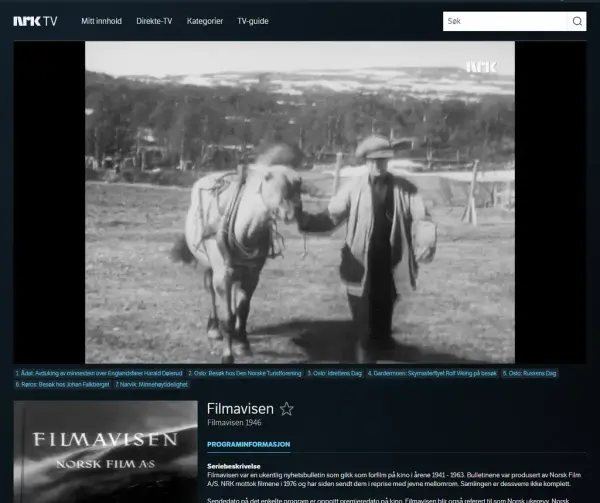
Task: Favorite Filmavisen with the star icon
Action: [x=287, y=409]
